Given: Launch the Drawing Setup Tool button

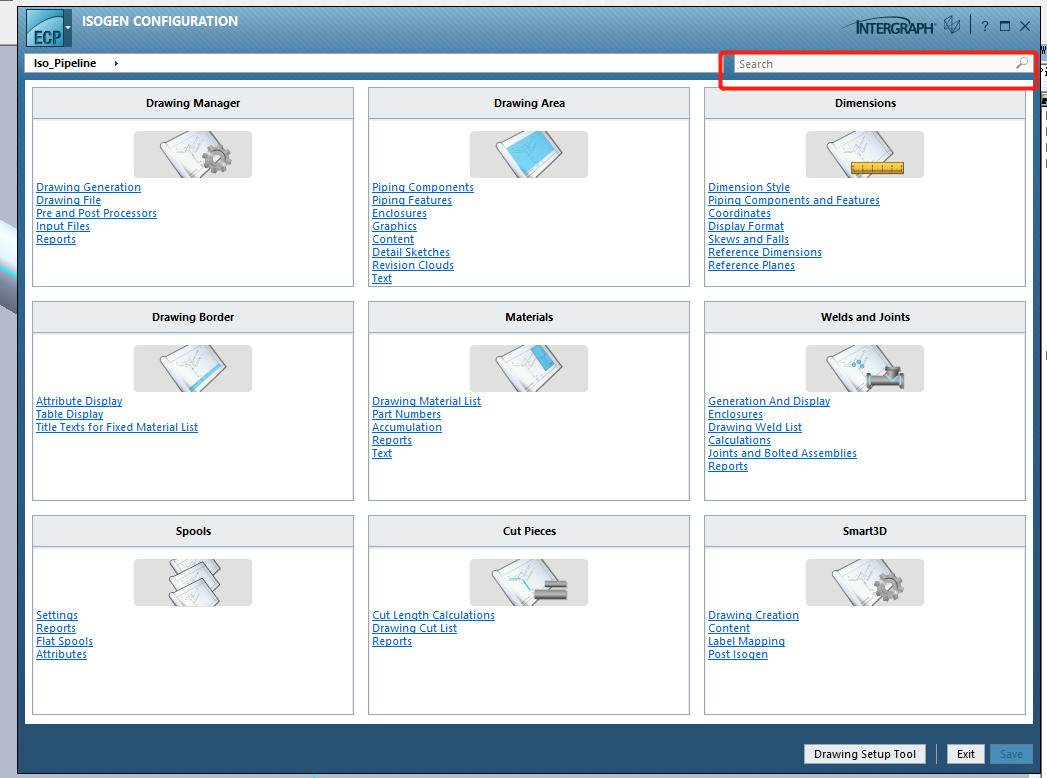Looking at the screenshot, I should (x=865, y=754).
